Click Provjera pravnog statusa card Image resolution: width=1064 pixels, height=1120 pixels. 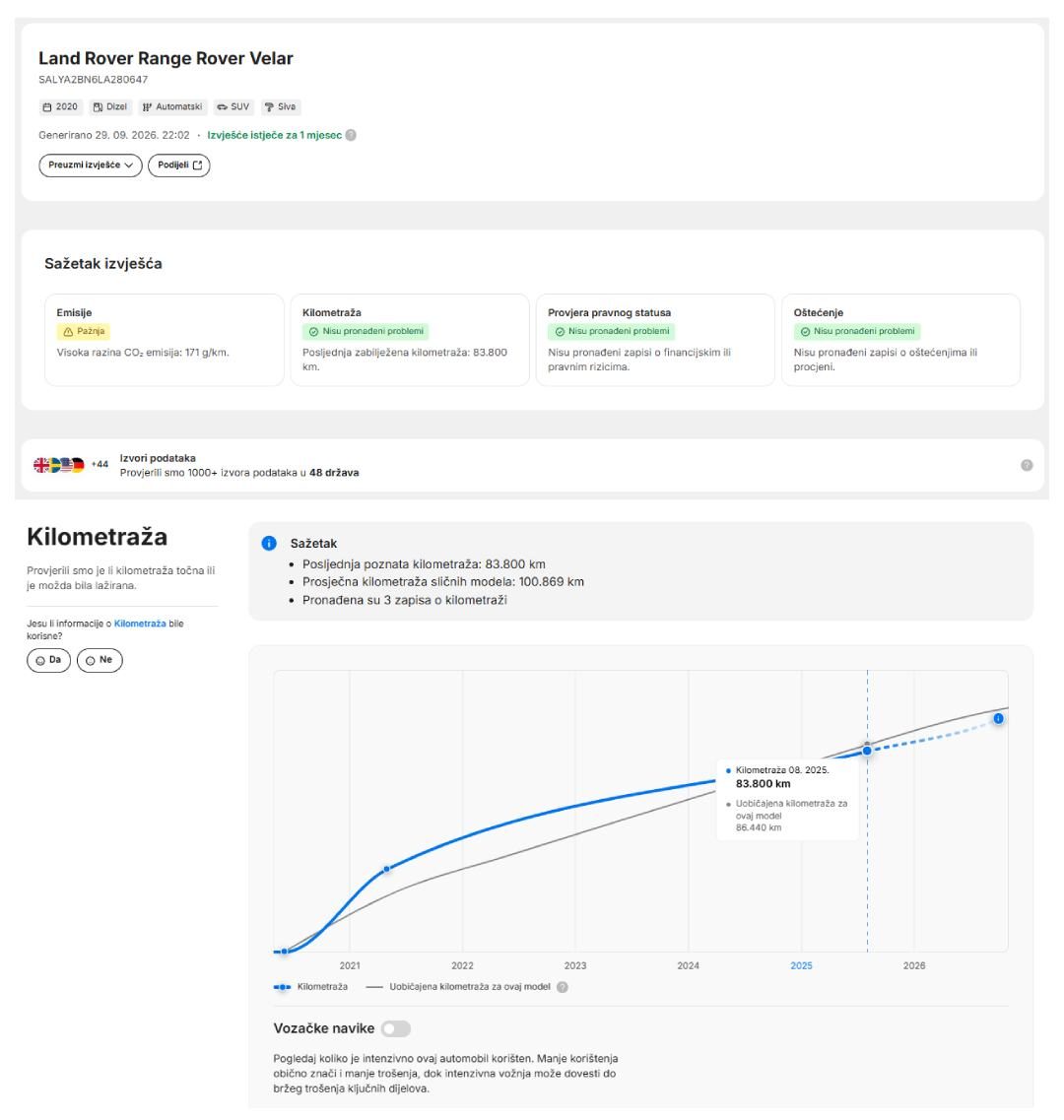pyautogui.click(x=655, y=340)
